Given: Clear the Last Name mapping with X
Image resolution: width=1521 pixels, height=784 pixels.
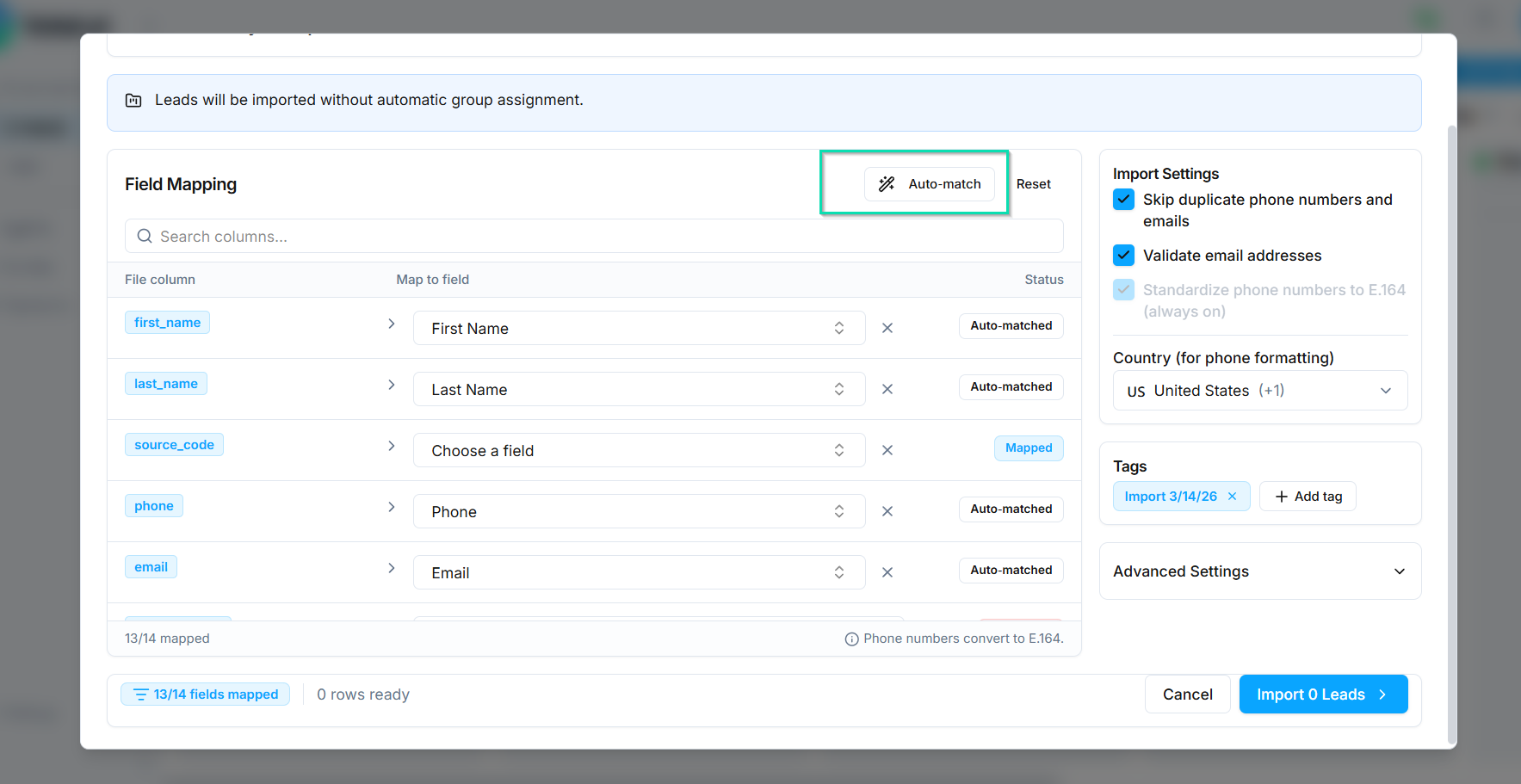Looking at the screenshot, I should [887, 389].
